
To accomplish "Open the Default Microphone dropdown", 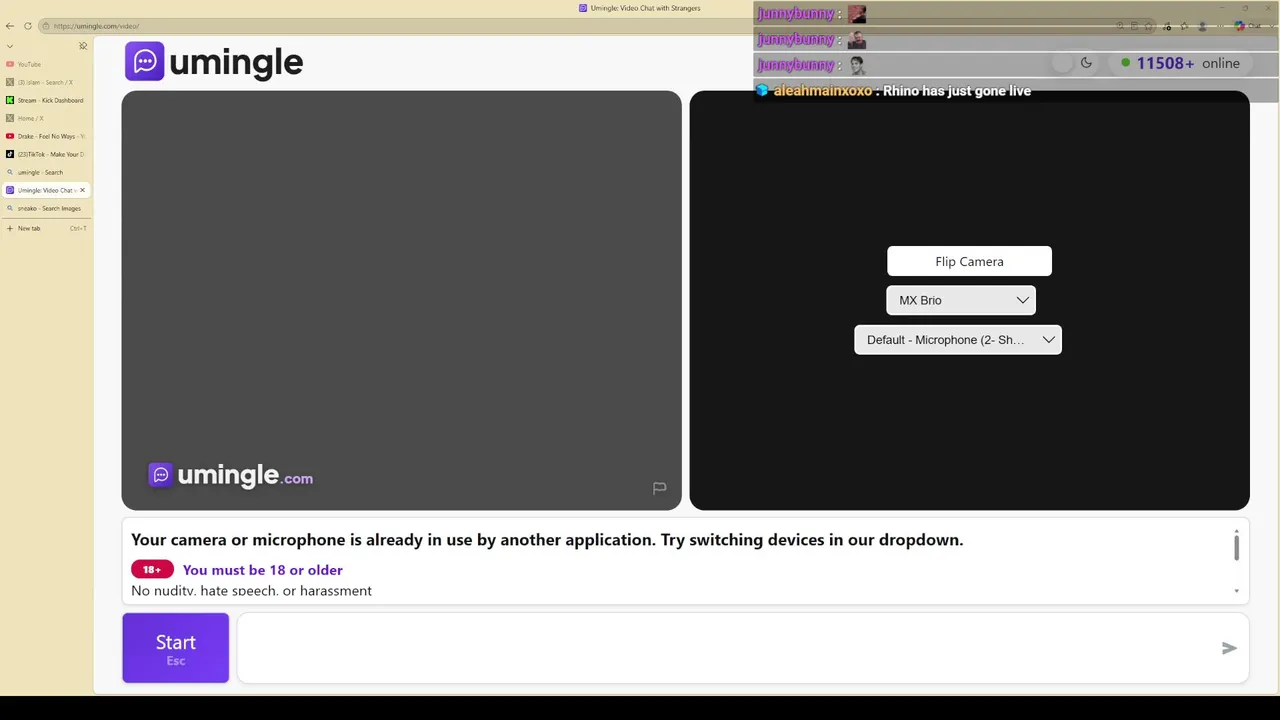I will coord(958,340).
